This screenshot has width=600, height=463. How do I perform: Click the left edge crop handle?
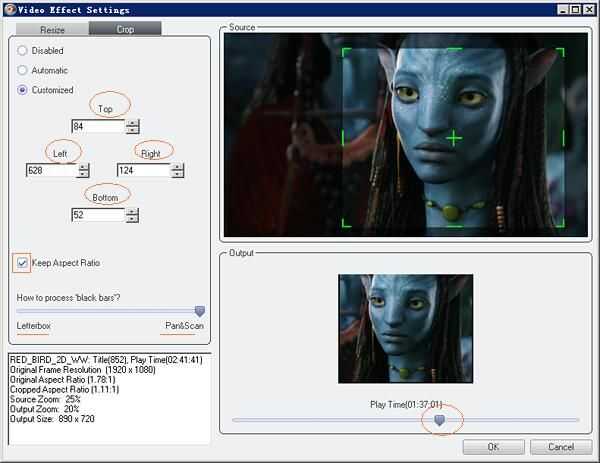click(x=342, y=138)
